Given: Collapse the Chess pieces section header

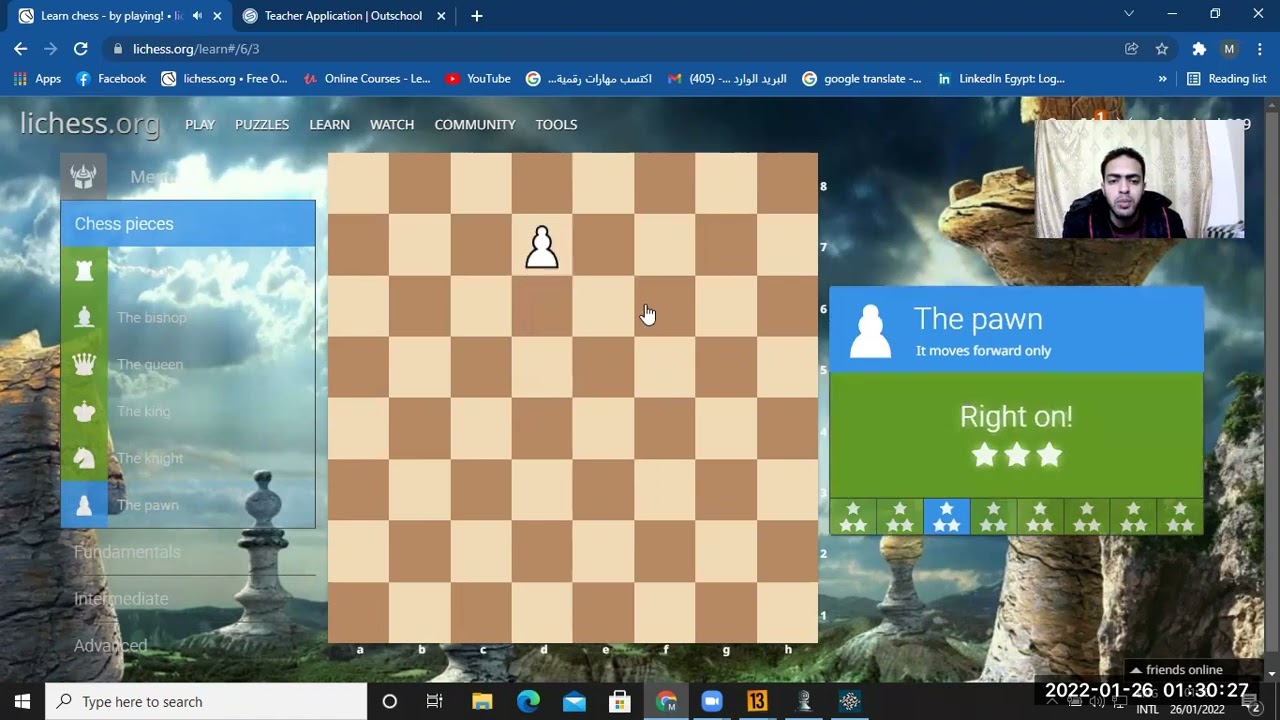Looking at the screenshot, I should [x=188, y=223].
